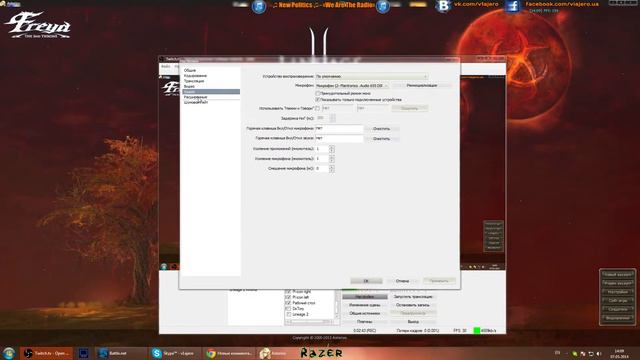Click Настройки button in OBS main window

[364, 297]
